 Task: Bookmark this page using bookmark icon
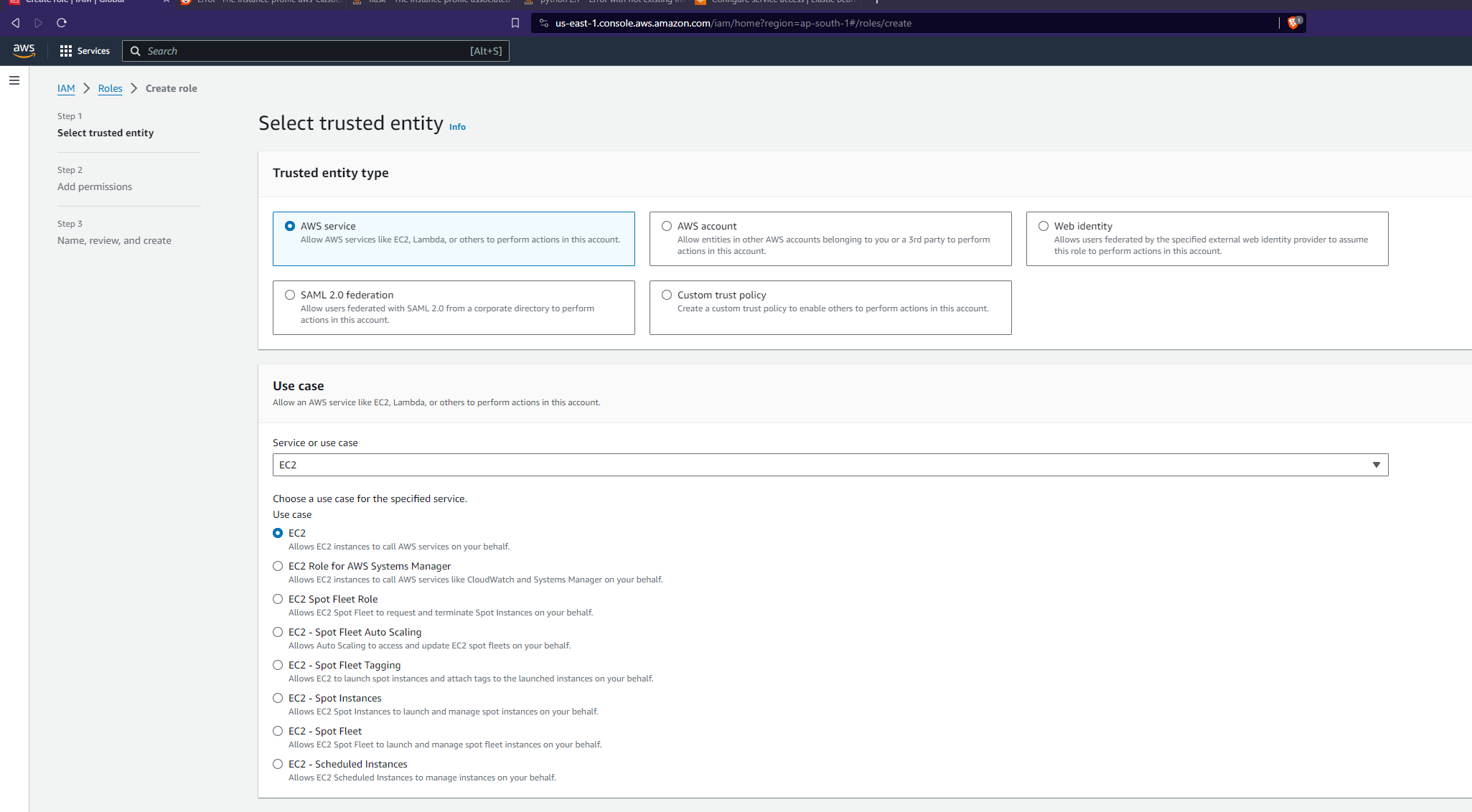(x=515, y=23)
